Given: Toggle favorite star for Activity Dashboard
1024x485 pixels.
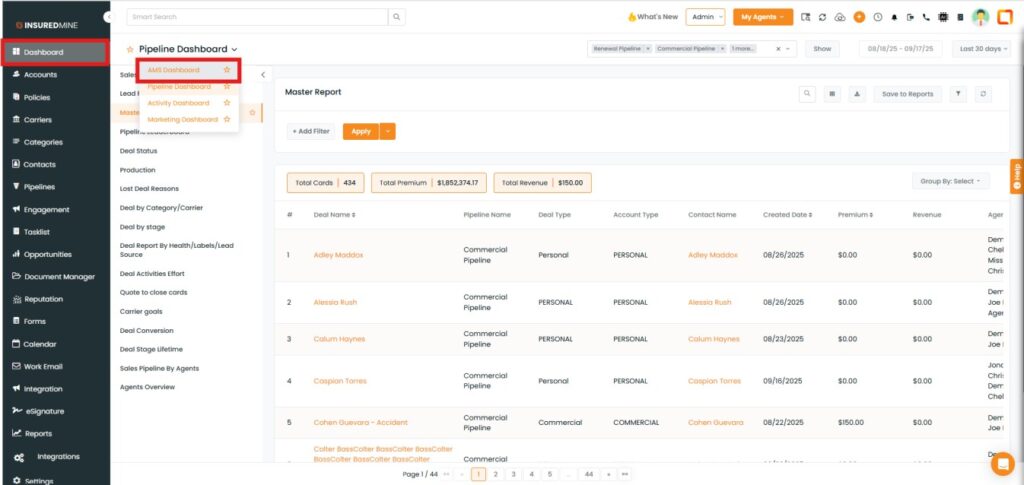Looking at the screenshot, I should [227, 103].
